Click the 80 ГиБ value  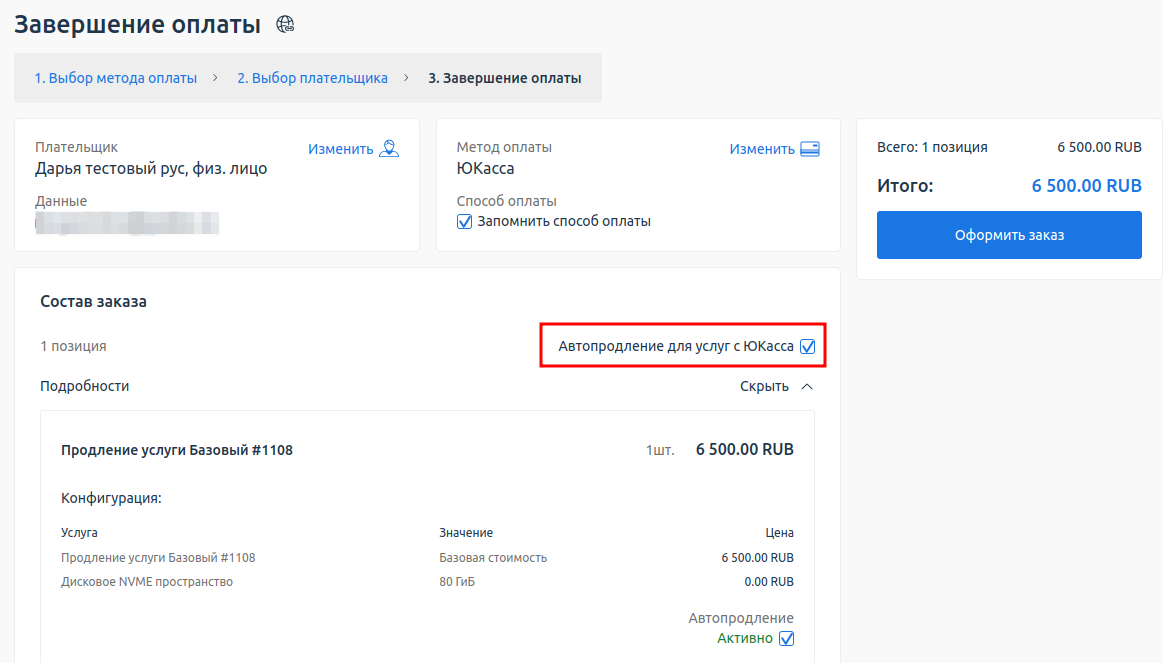coord(457,582)
